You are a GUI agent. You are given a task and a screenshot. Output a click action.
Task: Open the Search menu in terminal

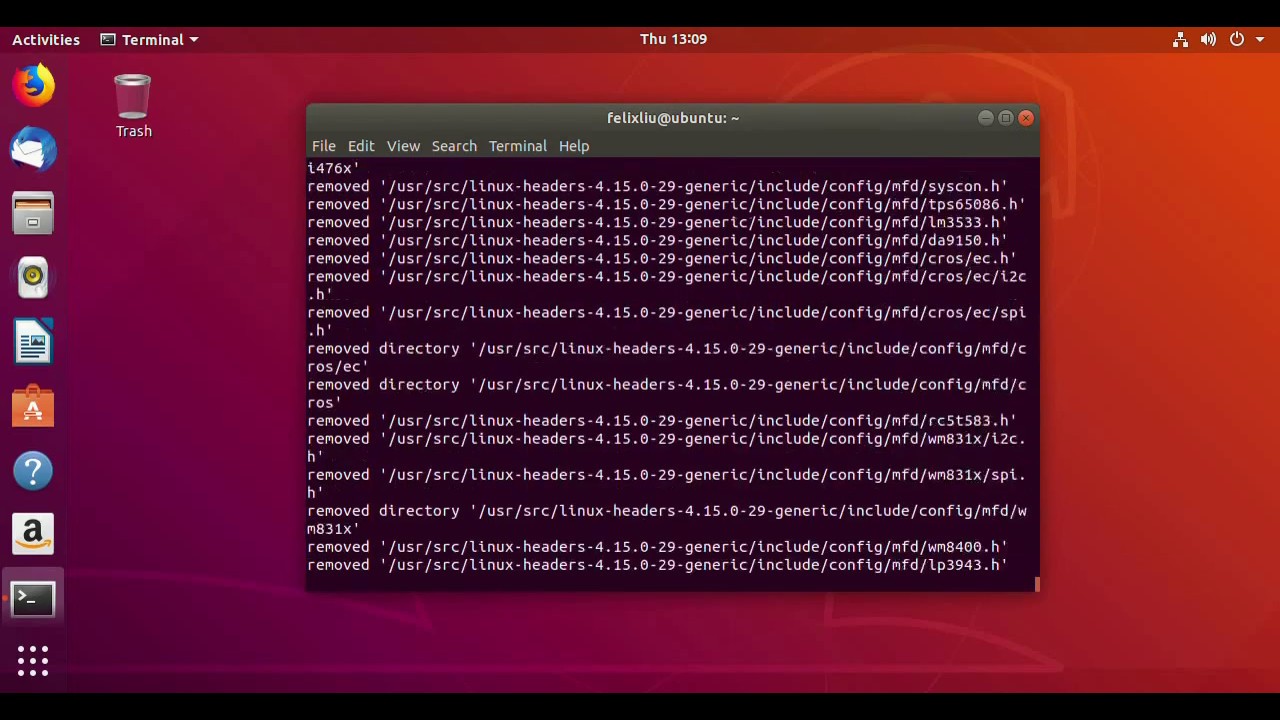point(454,146)
